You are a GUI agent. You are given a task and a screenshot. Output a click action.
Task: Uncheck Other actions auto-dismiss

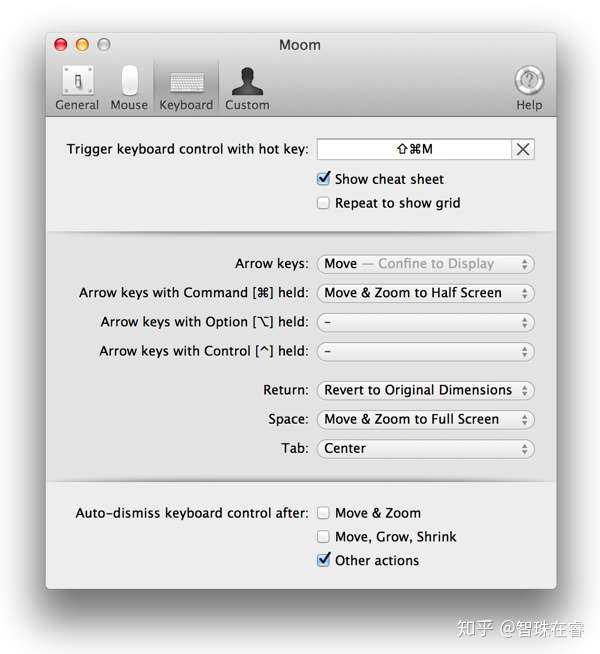tap(323, 560)
